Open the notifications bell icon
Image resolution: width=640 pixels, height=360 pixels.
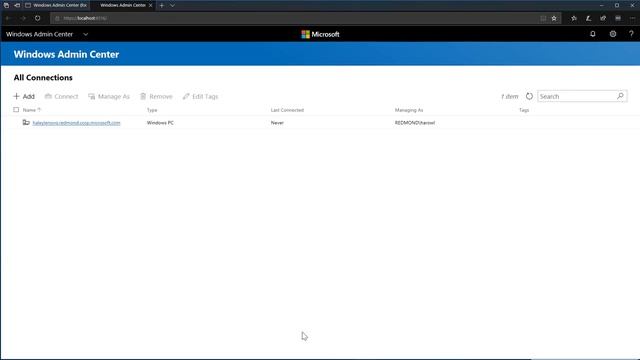(593, 34)
